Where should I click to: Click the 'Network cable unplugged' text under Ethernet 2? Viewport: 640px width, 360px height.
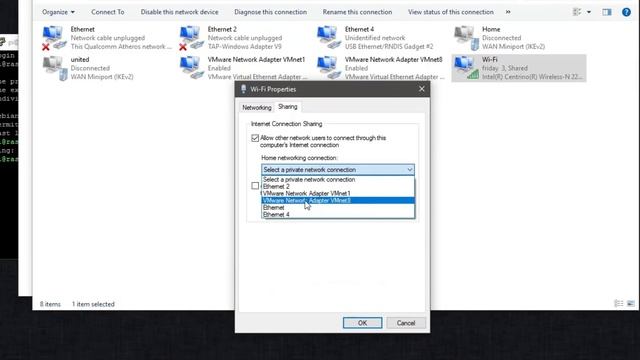tap(245, 38)
